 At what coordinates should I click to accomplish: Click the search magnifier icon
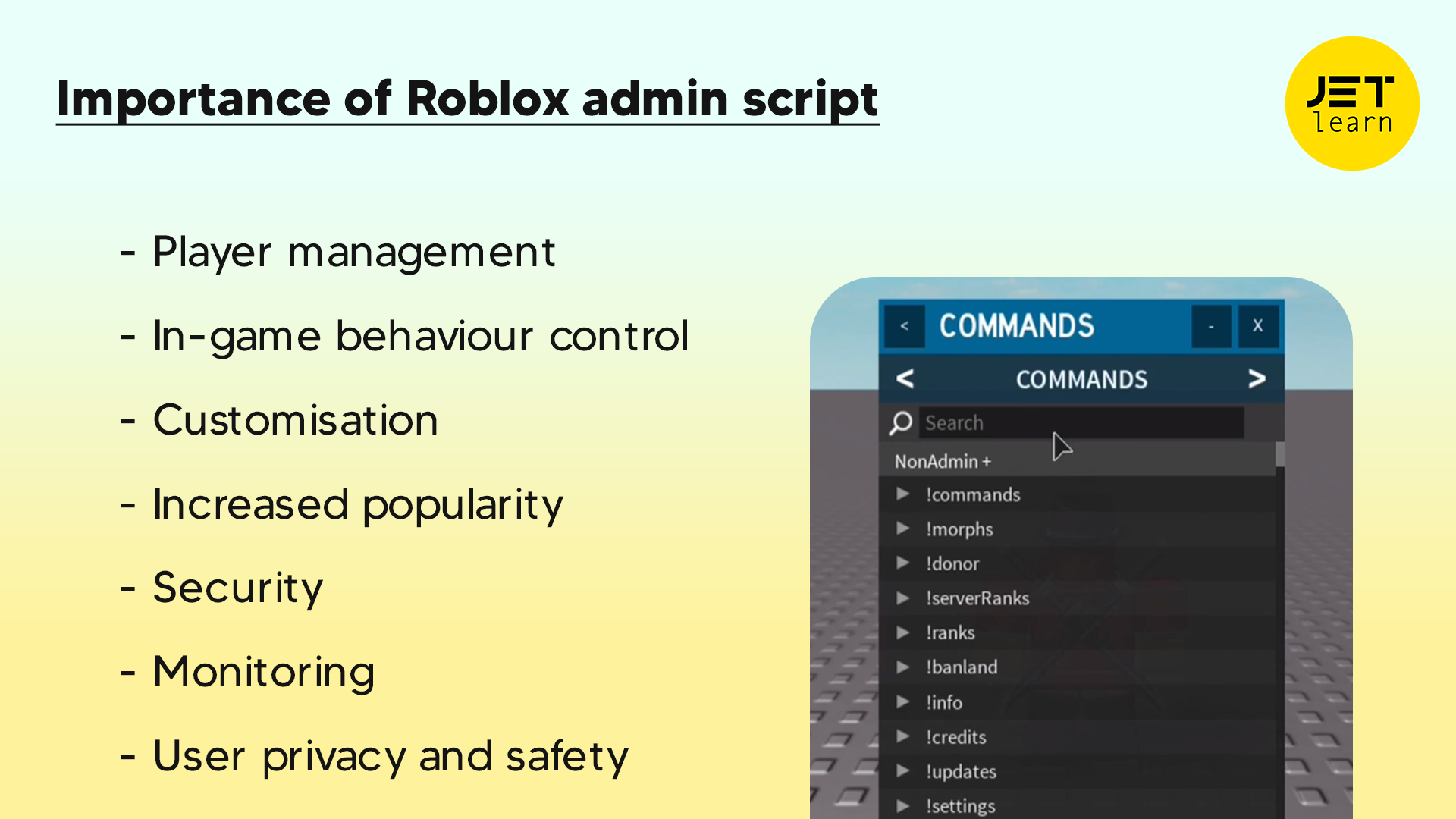(900, 423)
